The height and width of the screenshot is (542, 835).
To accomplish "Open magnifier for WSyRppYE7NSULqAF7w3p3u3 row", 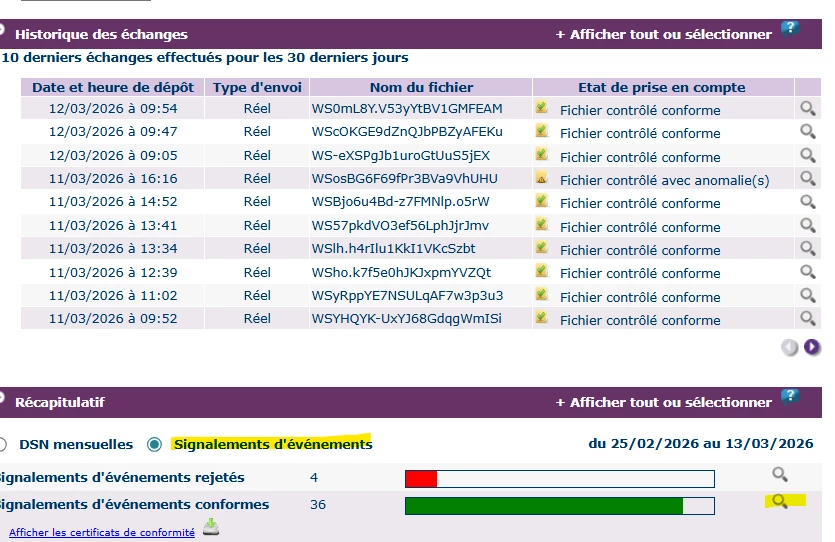I will coord(808,295).
